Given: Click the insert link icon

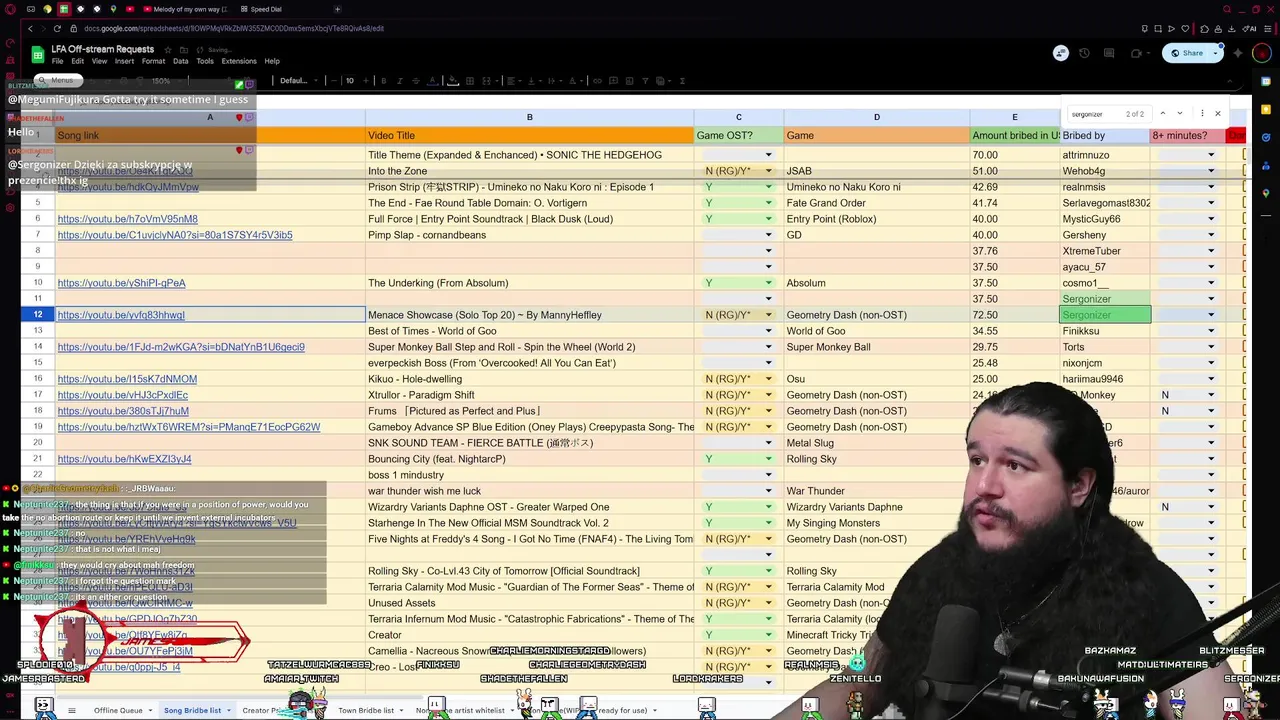Looking at the screenshot, I should (598, 81).
